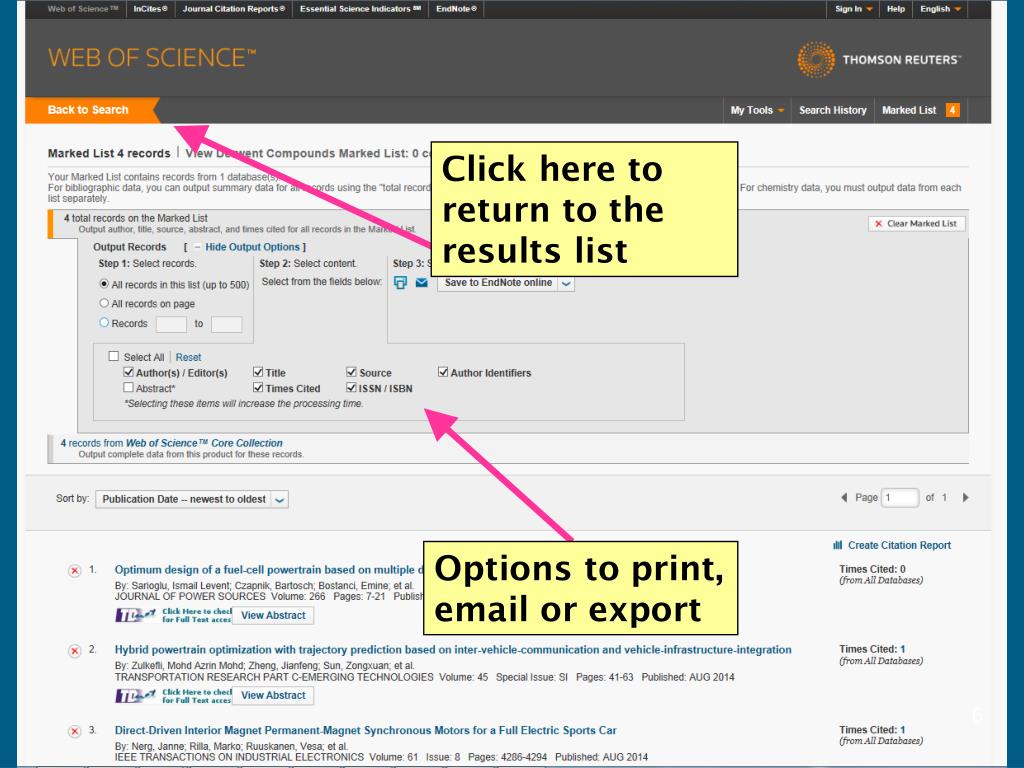Open Optimum design of a fuel-cell title
This screenshot has height=768, width=1024.
pyautogui.click(x=268, y=569)
